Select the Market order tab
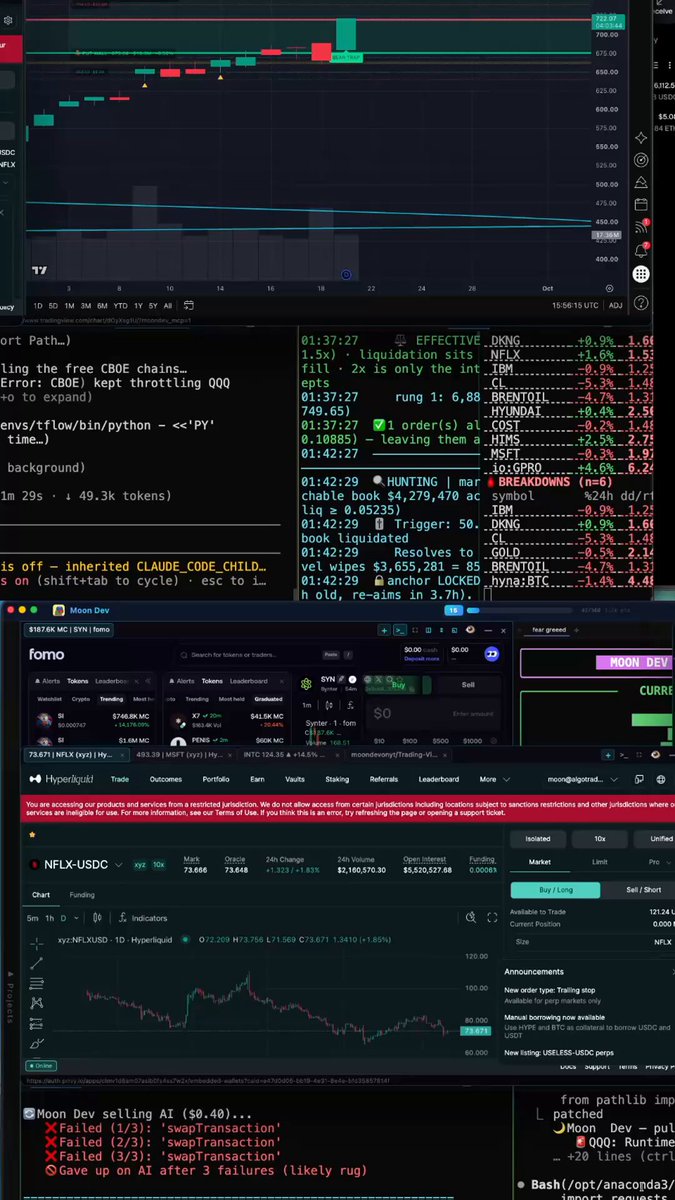The image size is (675, 1200). point(538,861)
